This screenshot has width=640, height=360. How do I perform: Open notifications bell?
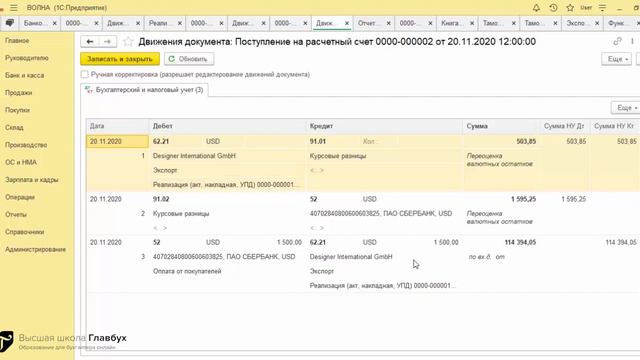point(536,8)
